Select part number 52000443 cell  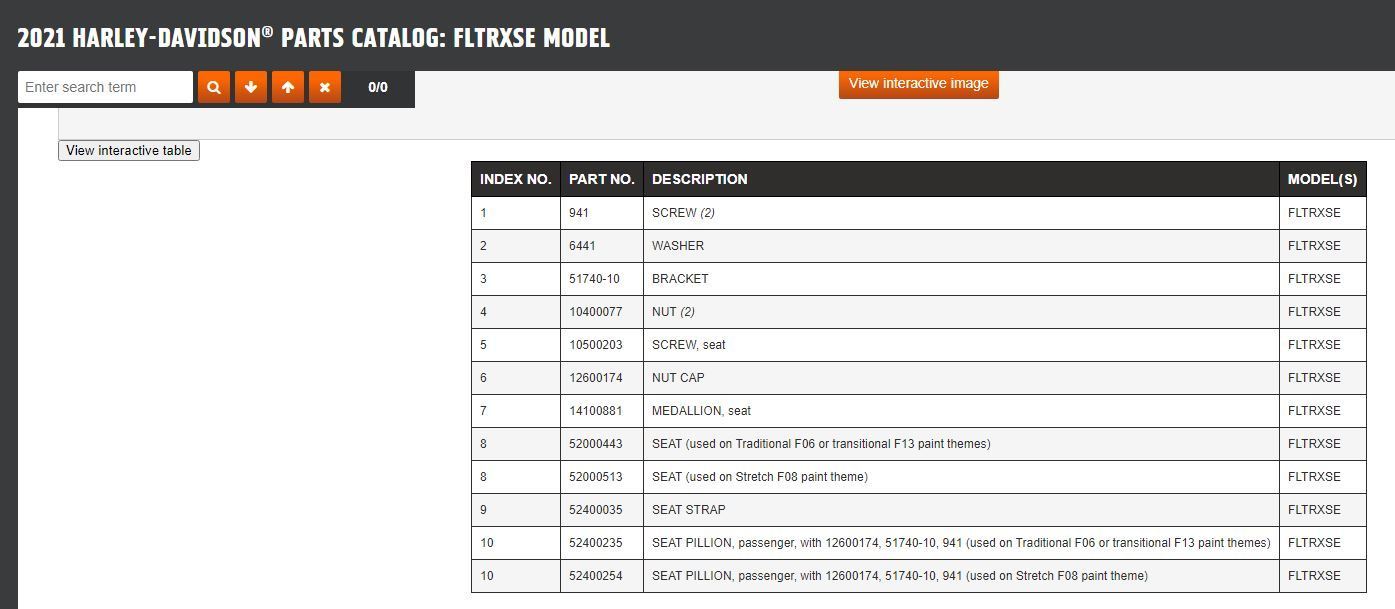click(x=595, y=444)
